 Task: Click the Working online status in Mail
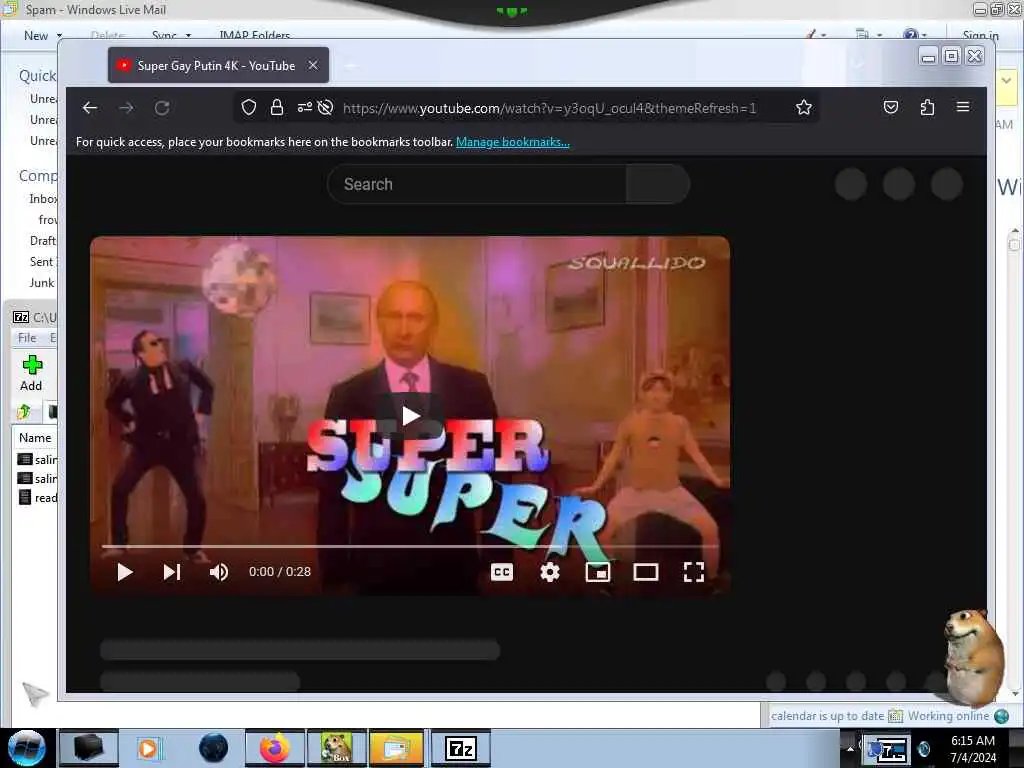coord(948,716)
